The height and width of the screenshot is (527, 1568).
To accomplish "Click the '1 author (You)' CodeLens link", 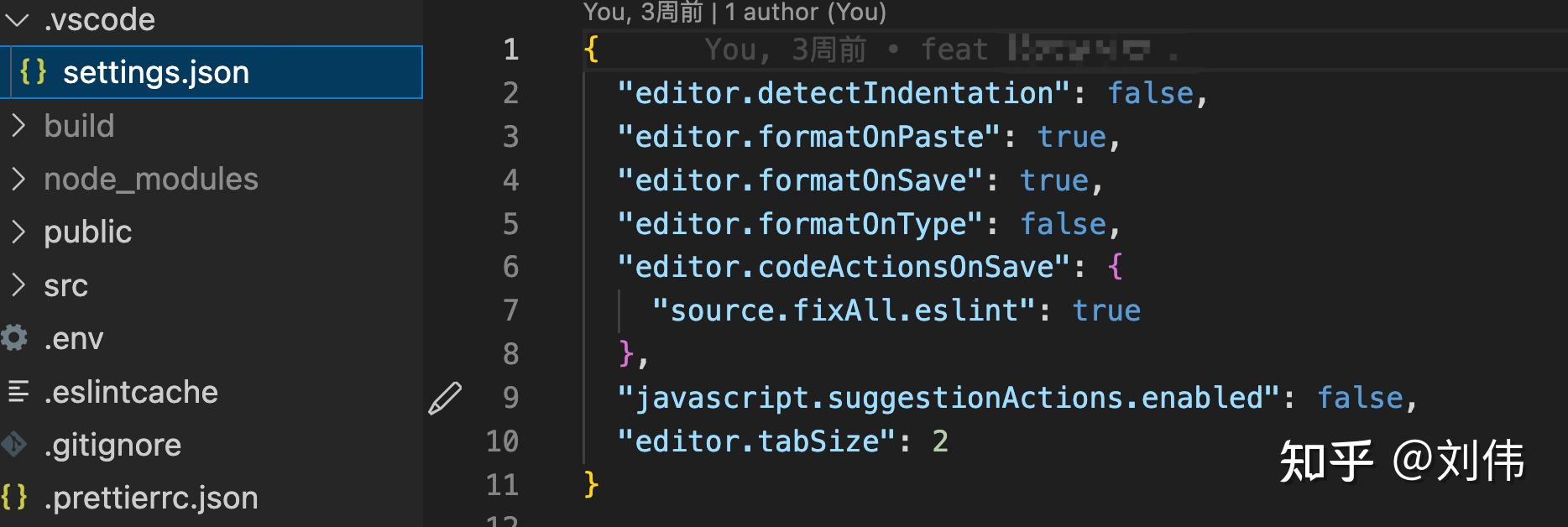I will 805,12.
